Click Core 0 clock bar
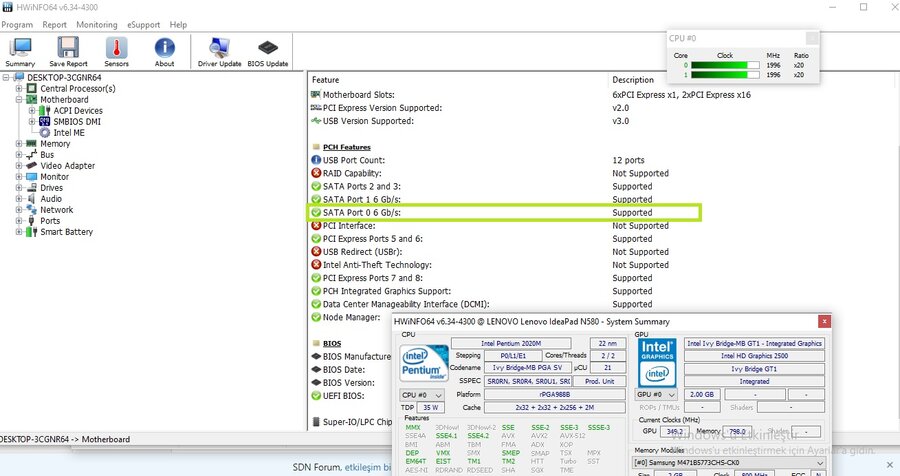900x476 pixels. click(724, 65)
